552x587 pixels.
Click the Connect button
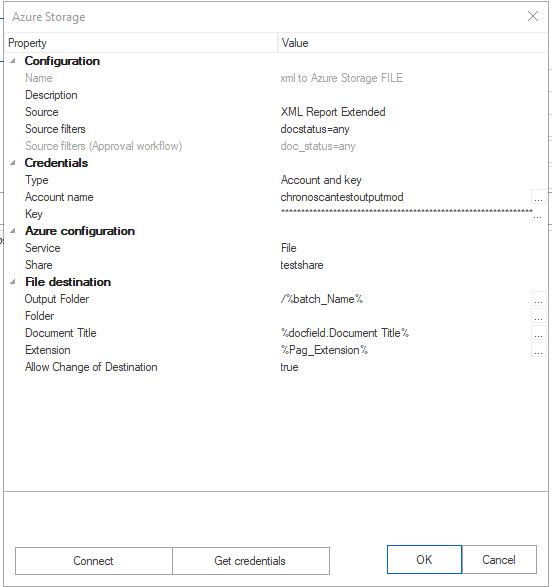[x=94, y=561]
